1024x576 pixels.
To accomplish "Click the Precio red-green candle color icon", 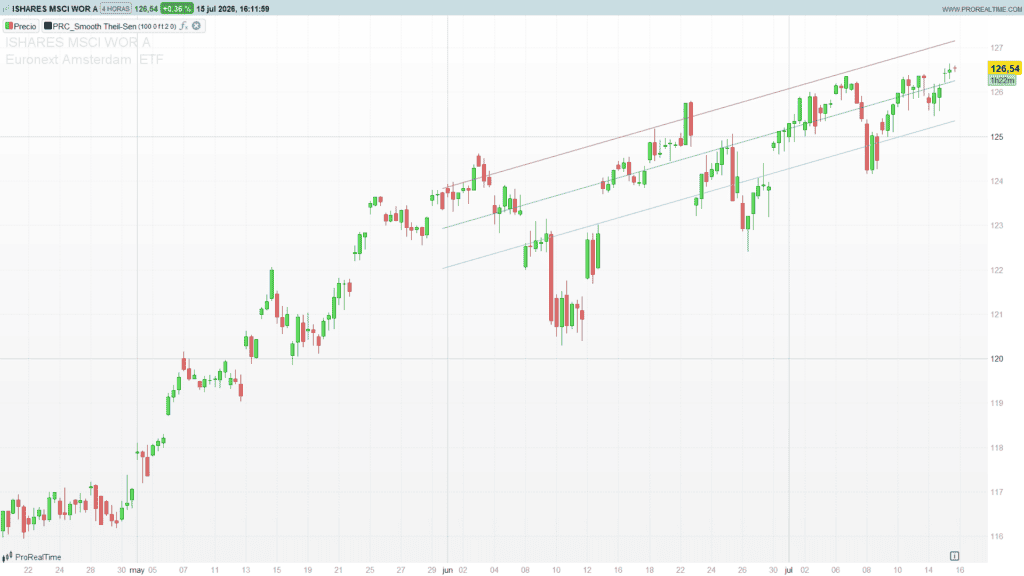I will [9, 26].
